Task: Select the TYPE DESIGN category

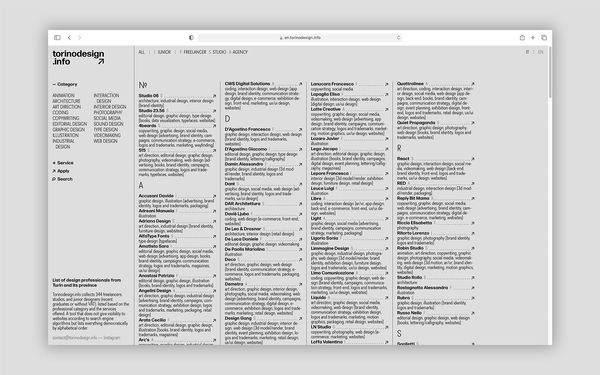Action: pyautogui.click(x=106, y=130)
